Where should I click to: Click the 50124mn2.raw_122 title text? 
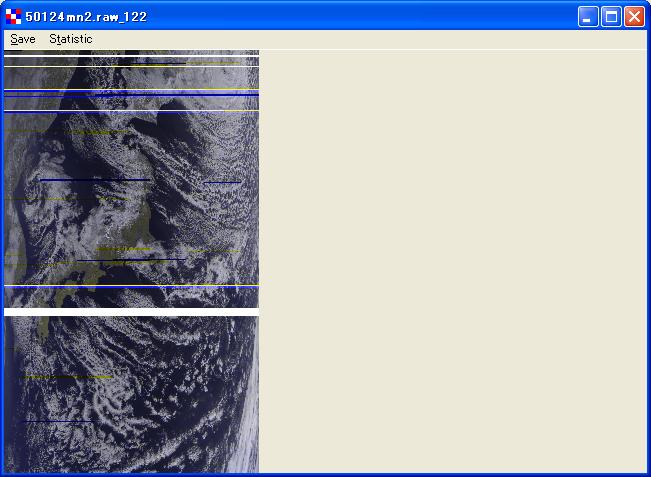86,17
